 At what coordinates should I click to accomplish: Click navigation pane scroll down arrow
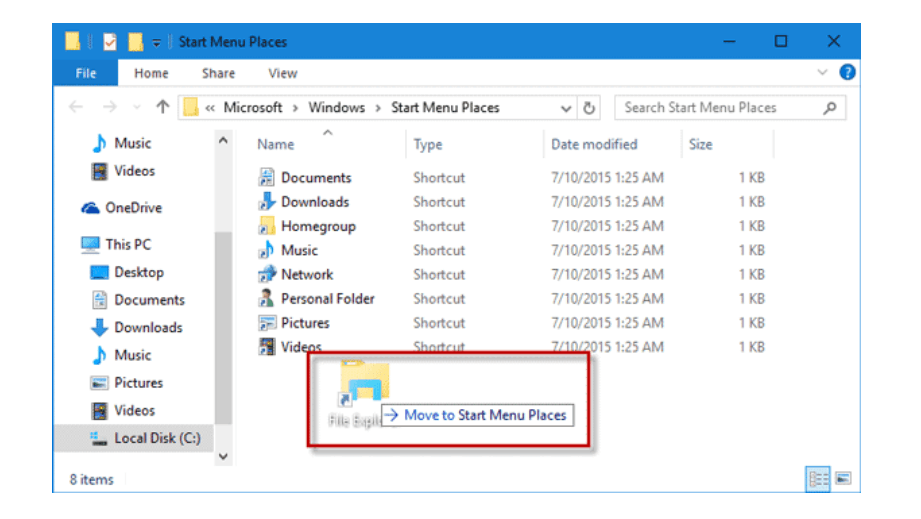223,456
